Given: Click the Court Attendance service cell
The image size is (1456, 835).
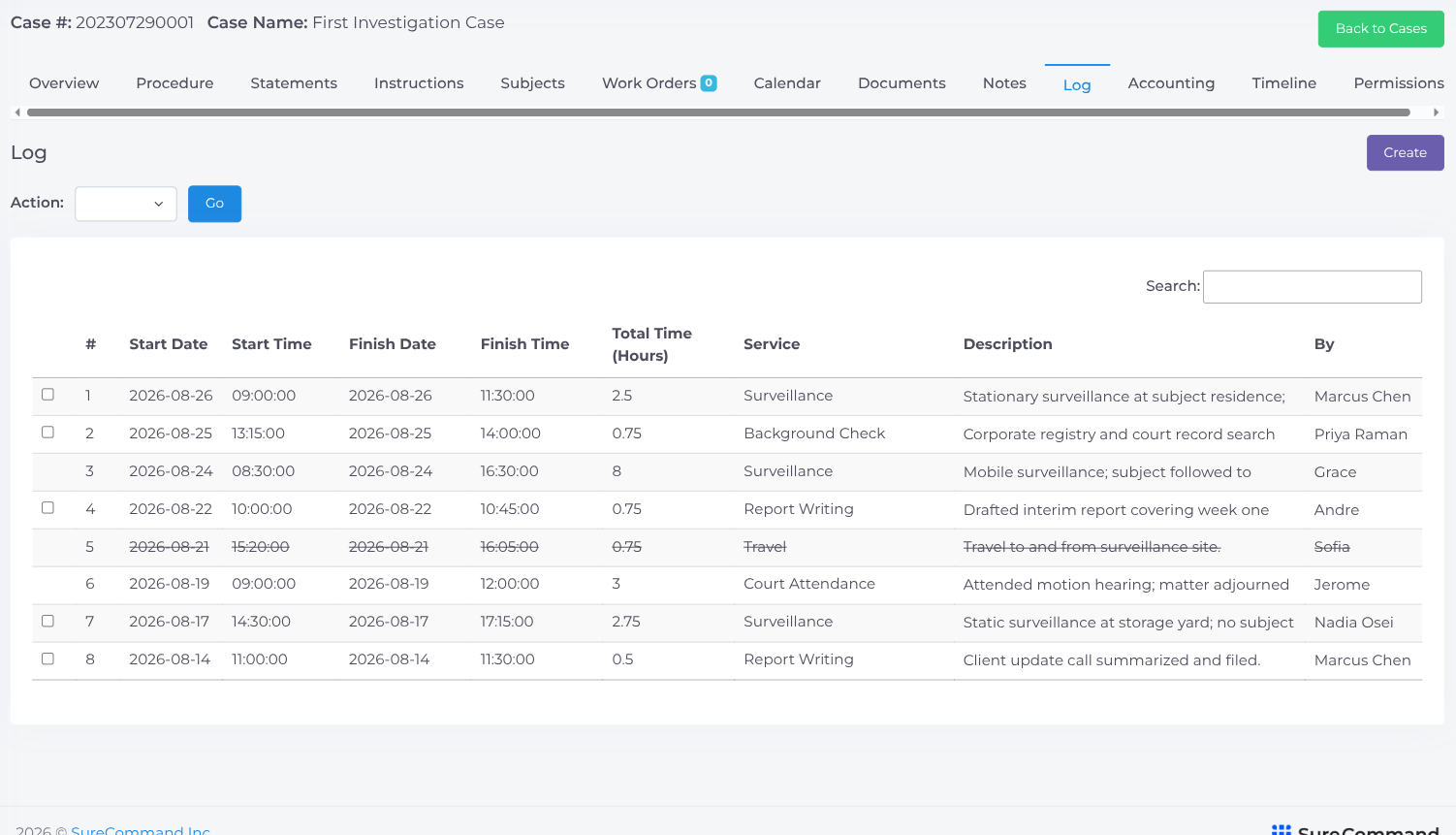Looking at the screenshot, I should pyautogui.click(x=809, y=584).
